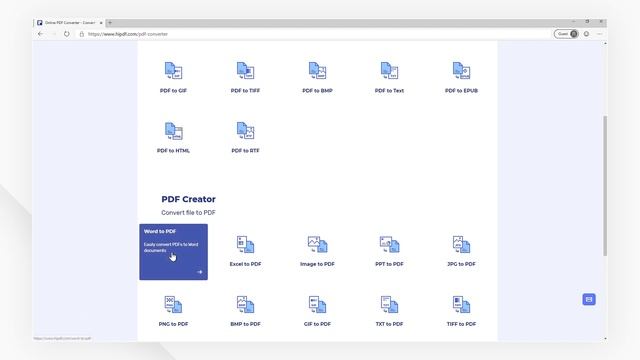Click the PDF to HTML label

point(173,151)
